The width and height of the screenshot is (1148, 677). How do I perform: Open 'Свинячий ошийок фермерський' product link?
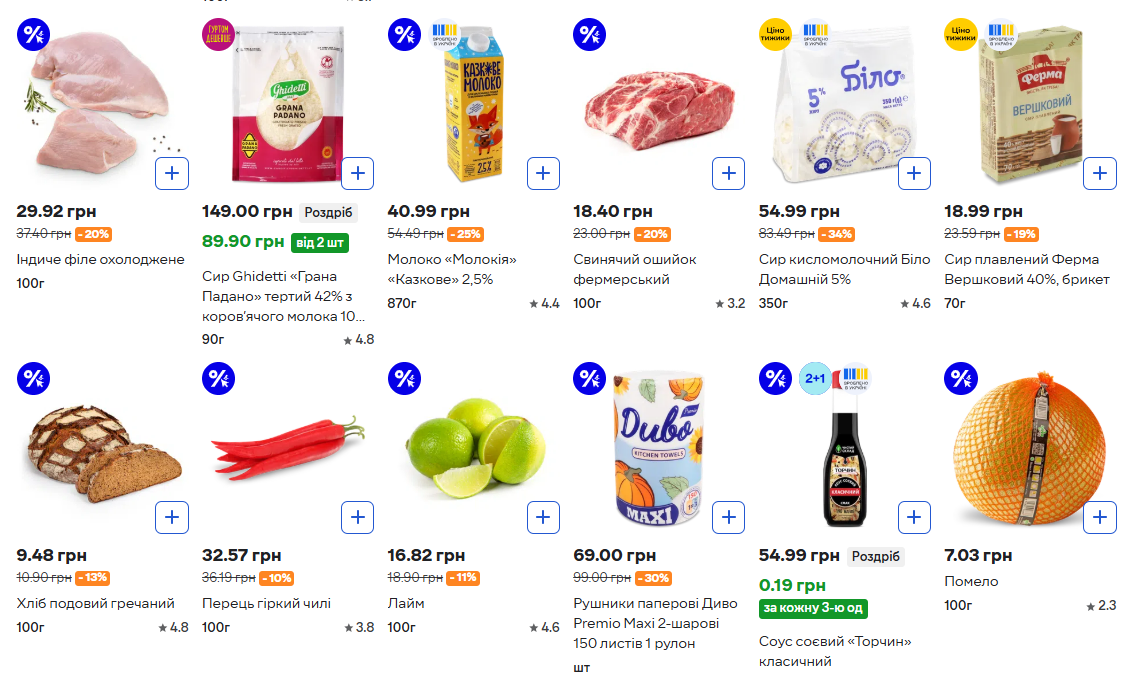point(635,269)
